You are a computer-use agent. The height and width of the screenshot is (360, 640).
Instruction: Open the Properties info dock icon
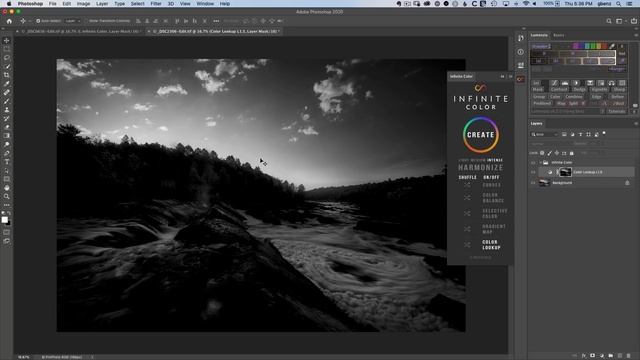(520, 52)
